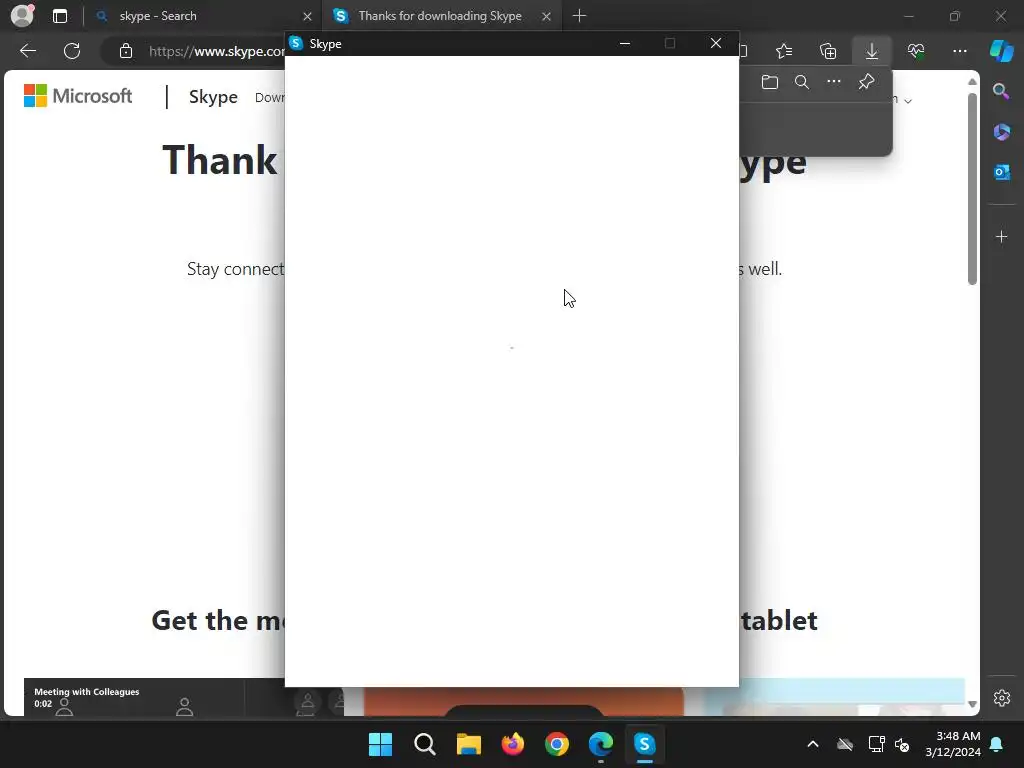The height and width of the screenshot is (768, 1024).
Task: Open the clock showing 3:48 AM
Action: [x=953, y=744]
